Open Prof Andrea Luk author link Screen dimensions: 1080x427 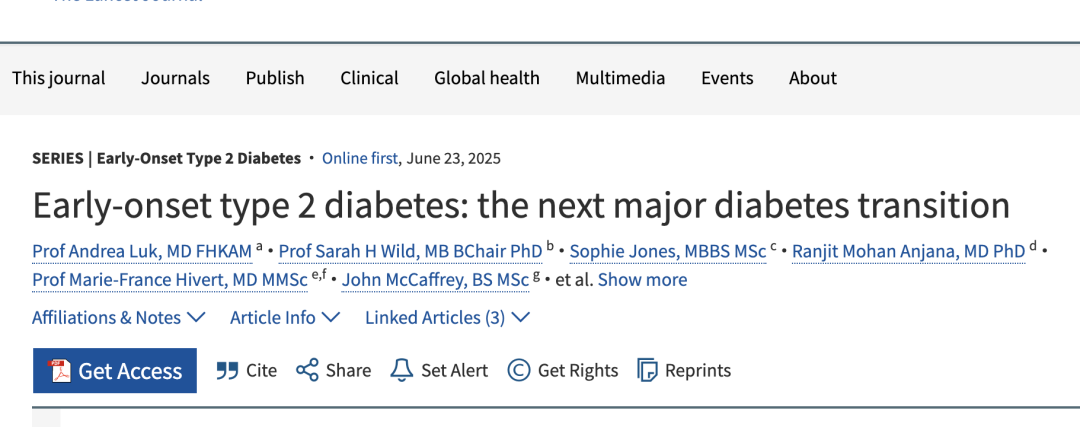coord(142,252)
